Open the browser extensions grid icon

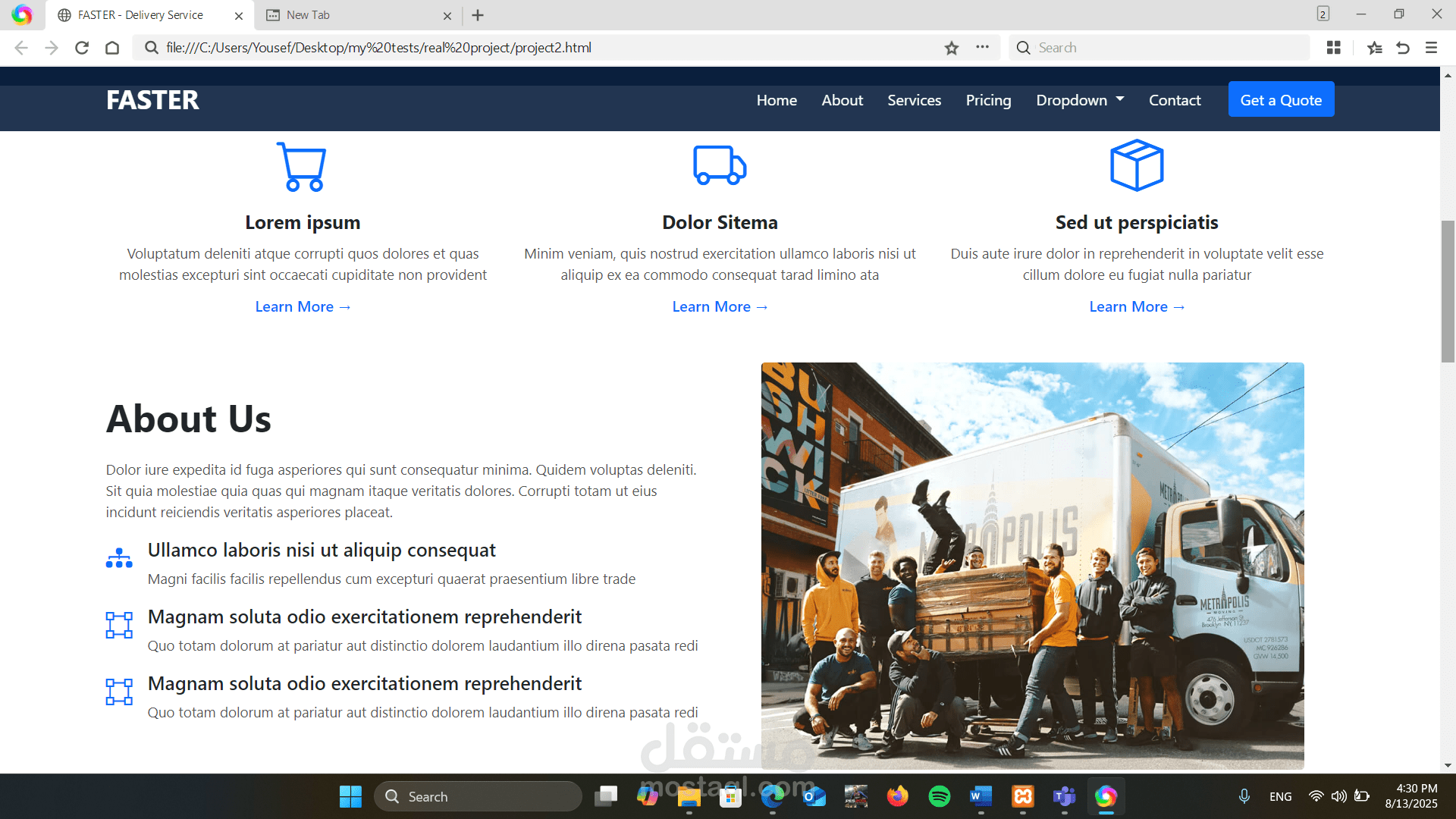1334,48
